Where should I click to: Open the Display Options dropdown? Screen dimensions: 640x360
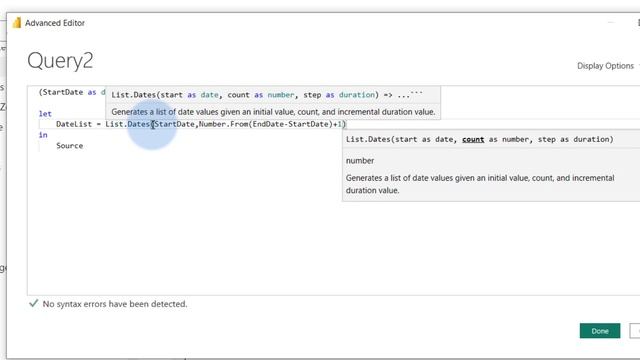point(607,66)
